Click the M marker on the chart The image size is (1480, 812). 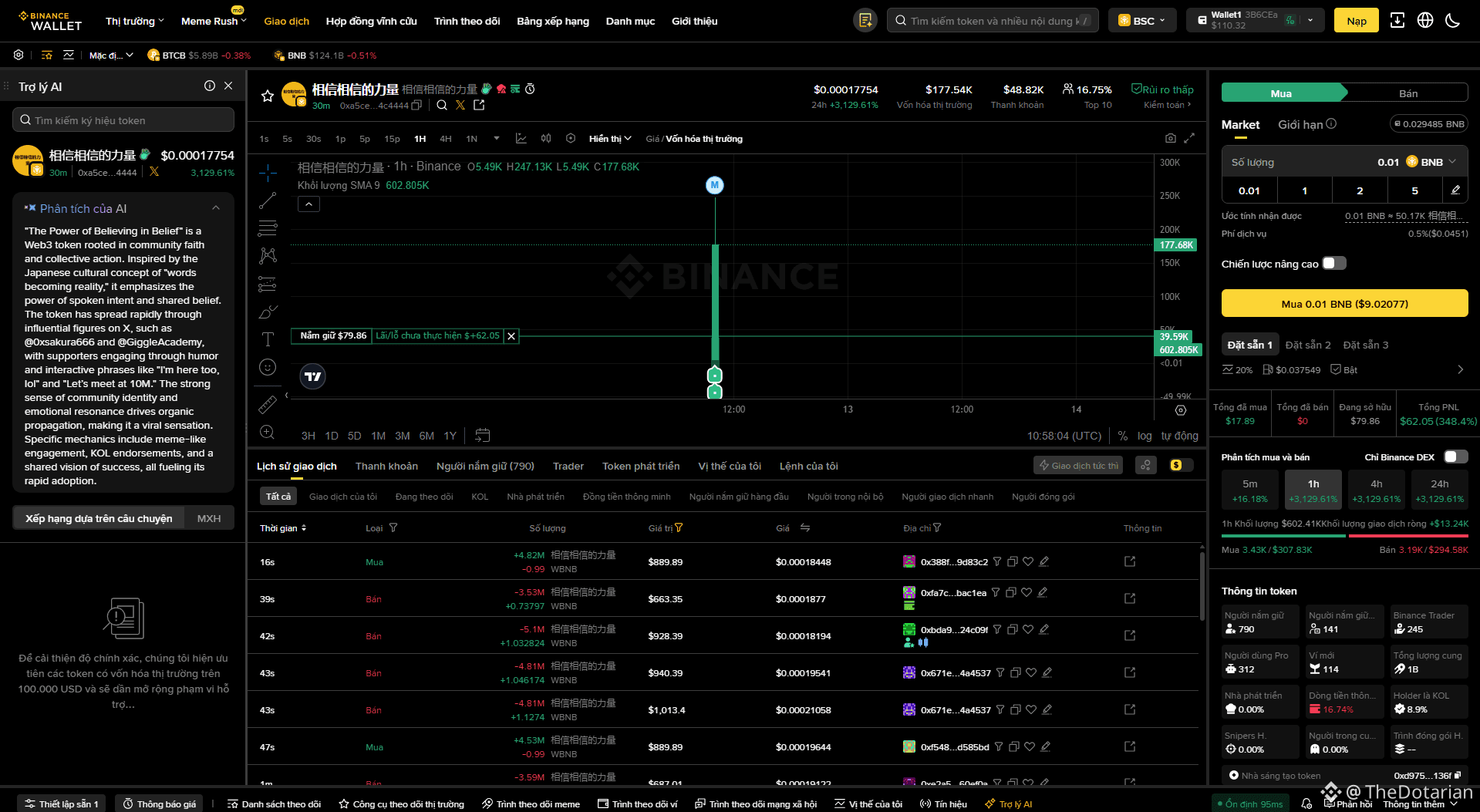pos(715,185)
